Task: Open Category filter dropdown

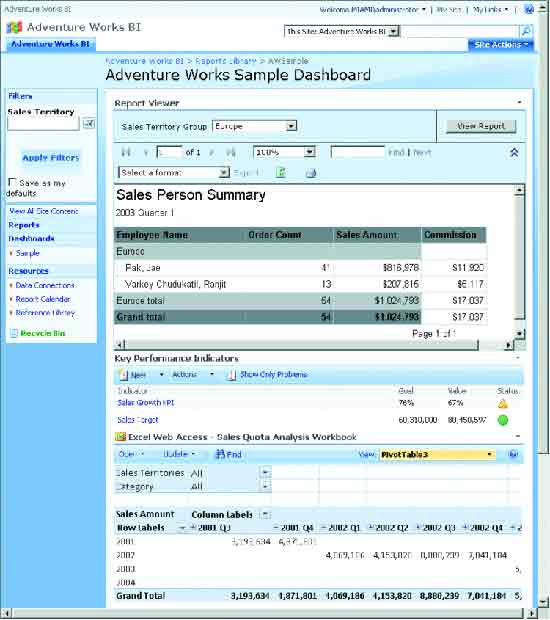Action: coord(265,486)
